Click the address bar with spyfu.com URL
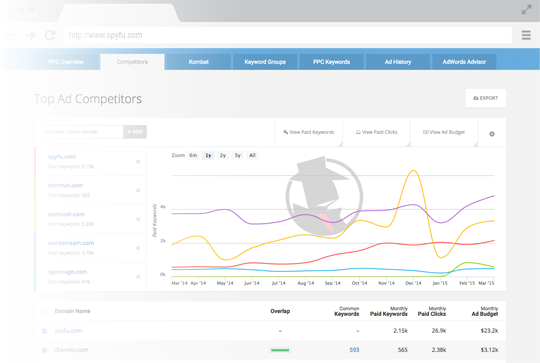Viewport: 540px width, 363px height. click(287, 35)
